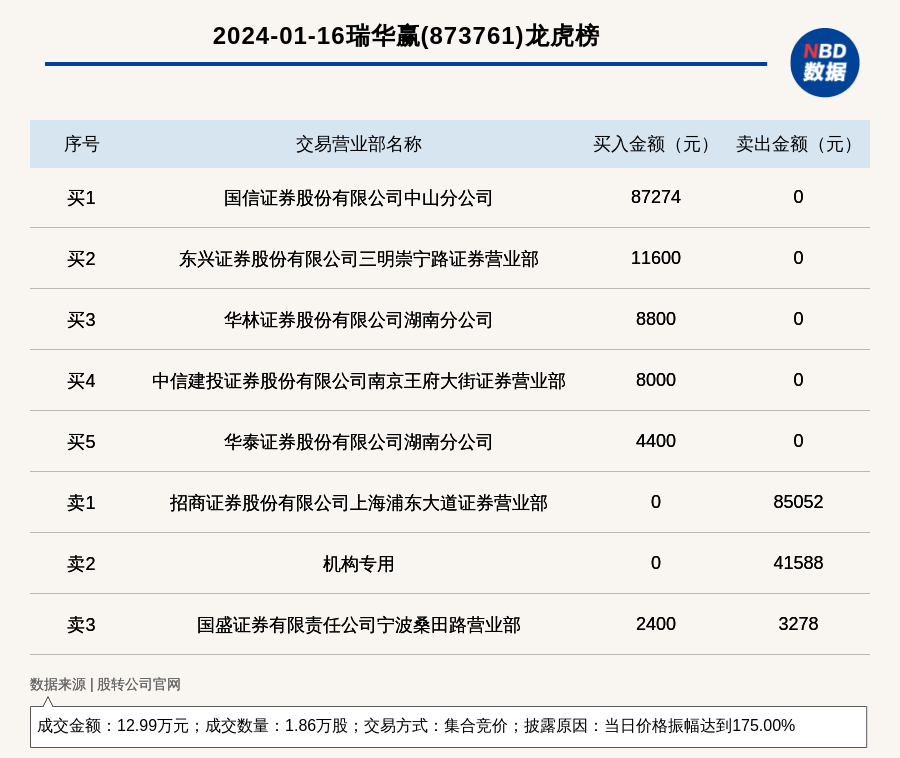
Task: Click the buy amount 87274
Action: point(655,197)
